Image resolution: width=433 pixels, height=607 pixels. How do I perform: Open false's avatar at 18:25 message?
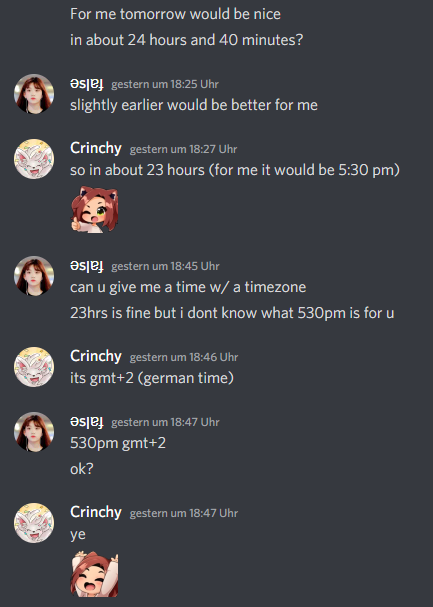click(x=34, y=94)
